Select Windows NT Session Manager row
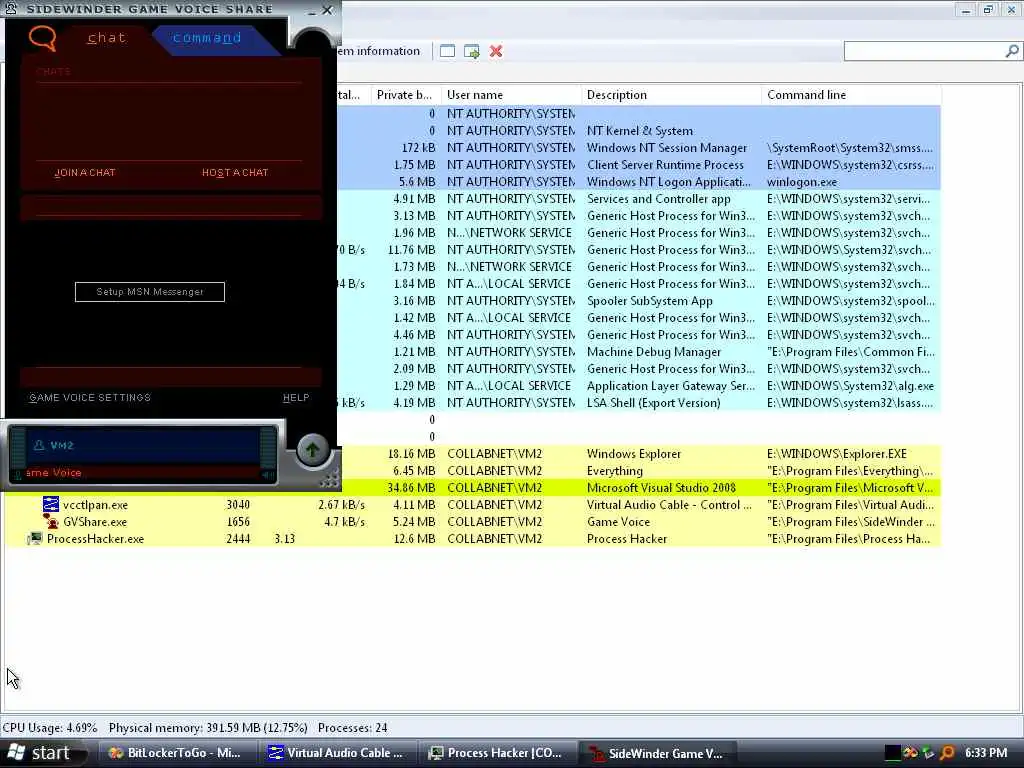This screenshot has width=1024, height=768. pos(639,148)
